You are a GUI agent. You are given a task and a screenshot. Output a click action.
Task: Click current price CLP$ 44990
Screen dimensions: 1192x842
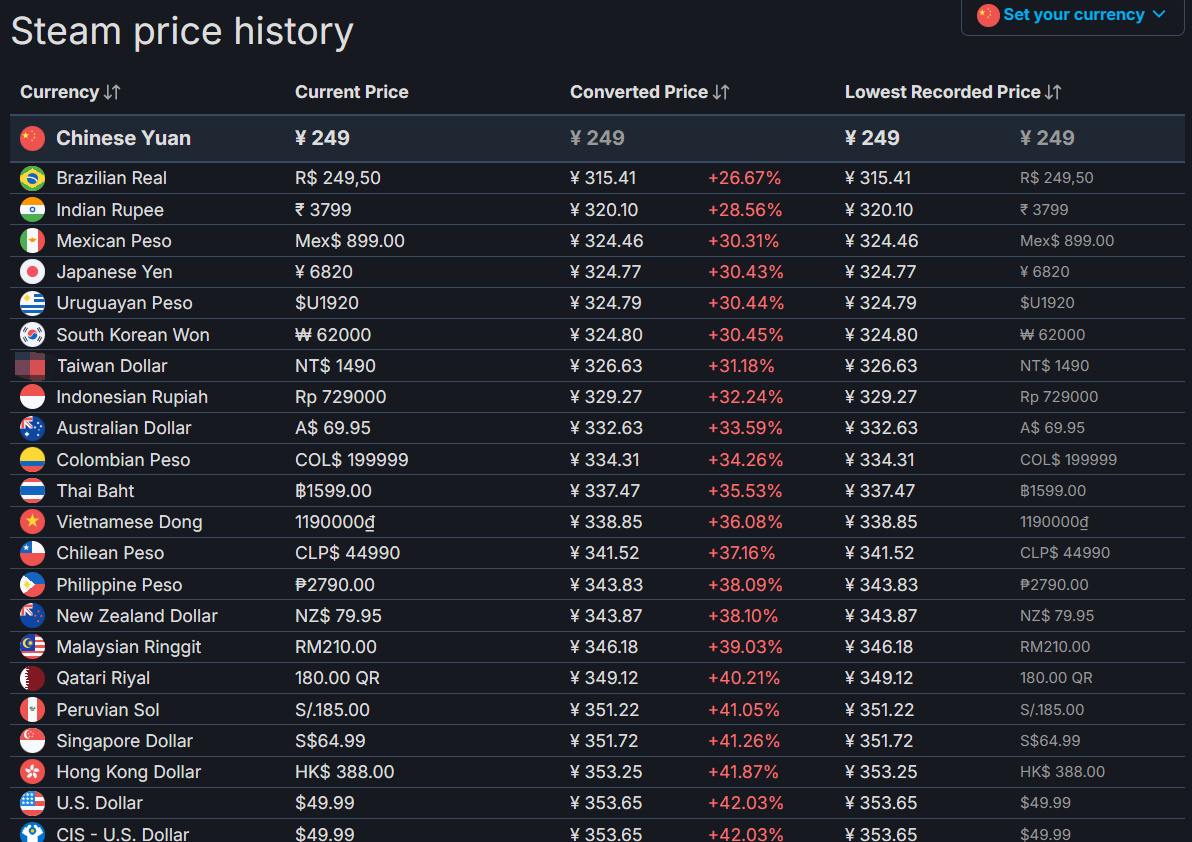[347, 553]
